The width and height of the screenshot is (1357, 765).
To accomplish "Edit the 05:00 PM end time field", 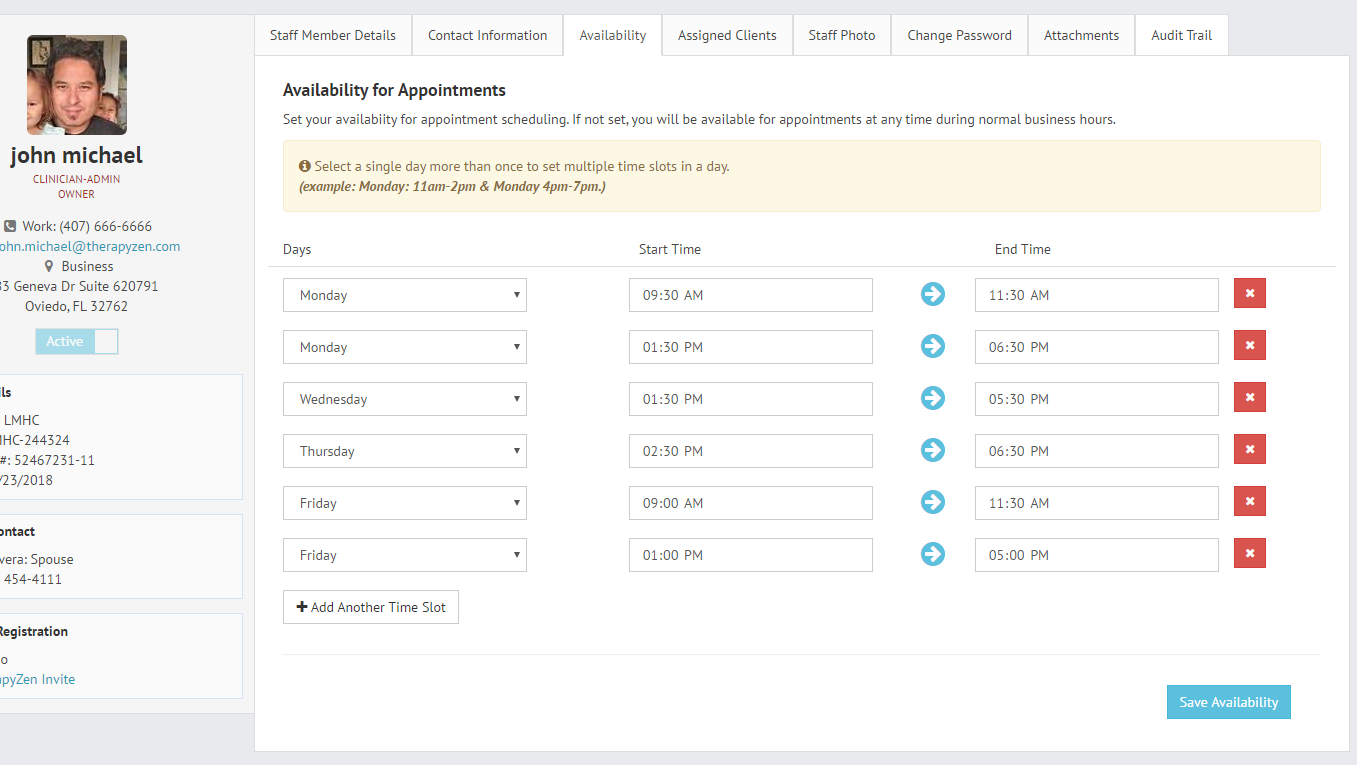I will pyautogui.click(x=1097, y=555).
